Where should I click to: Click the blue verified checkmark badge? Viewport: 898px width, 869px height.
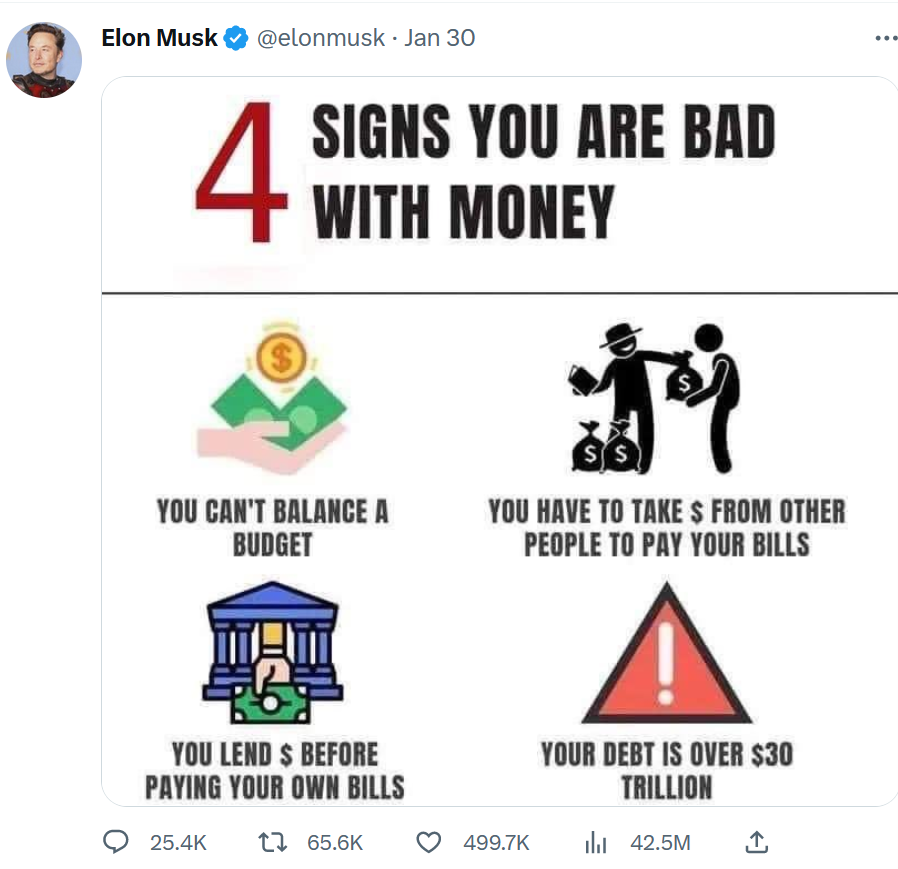pyautogui.click(x=236, y=39)
